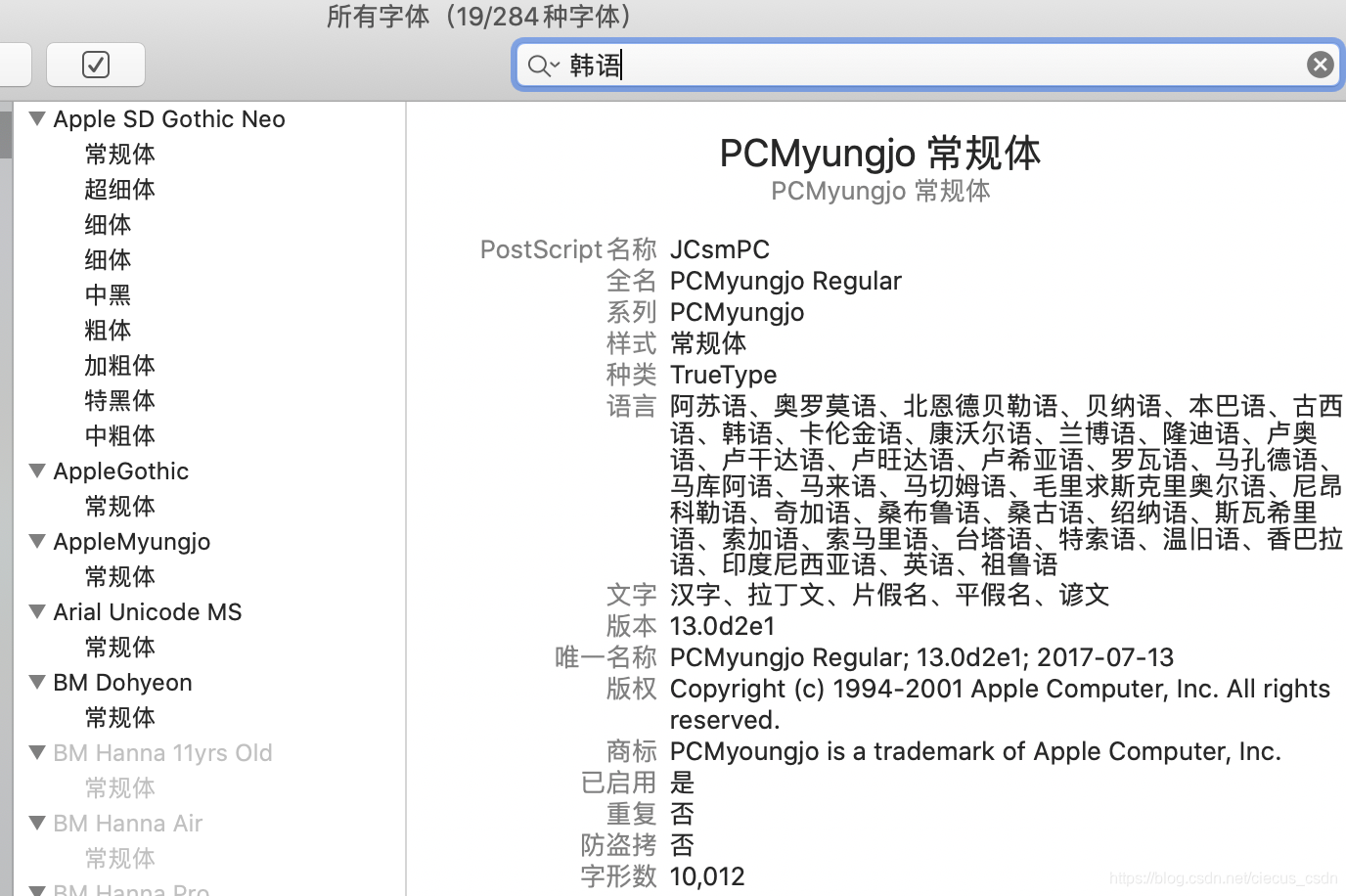Collapse the BM Hanna Air family triangle

point(38,823)
